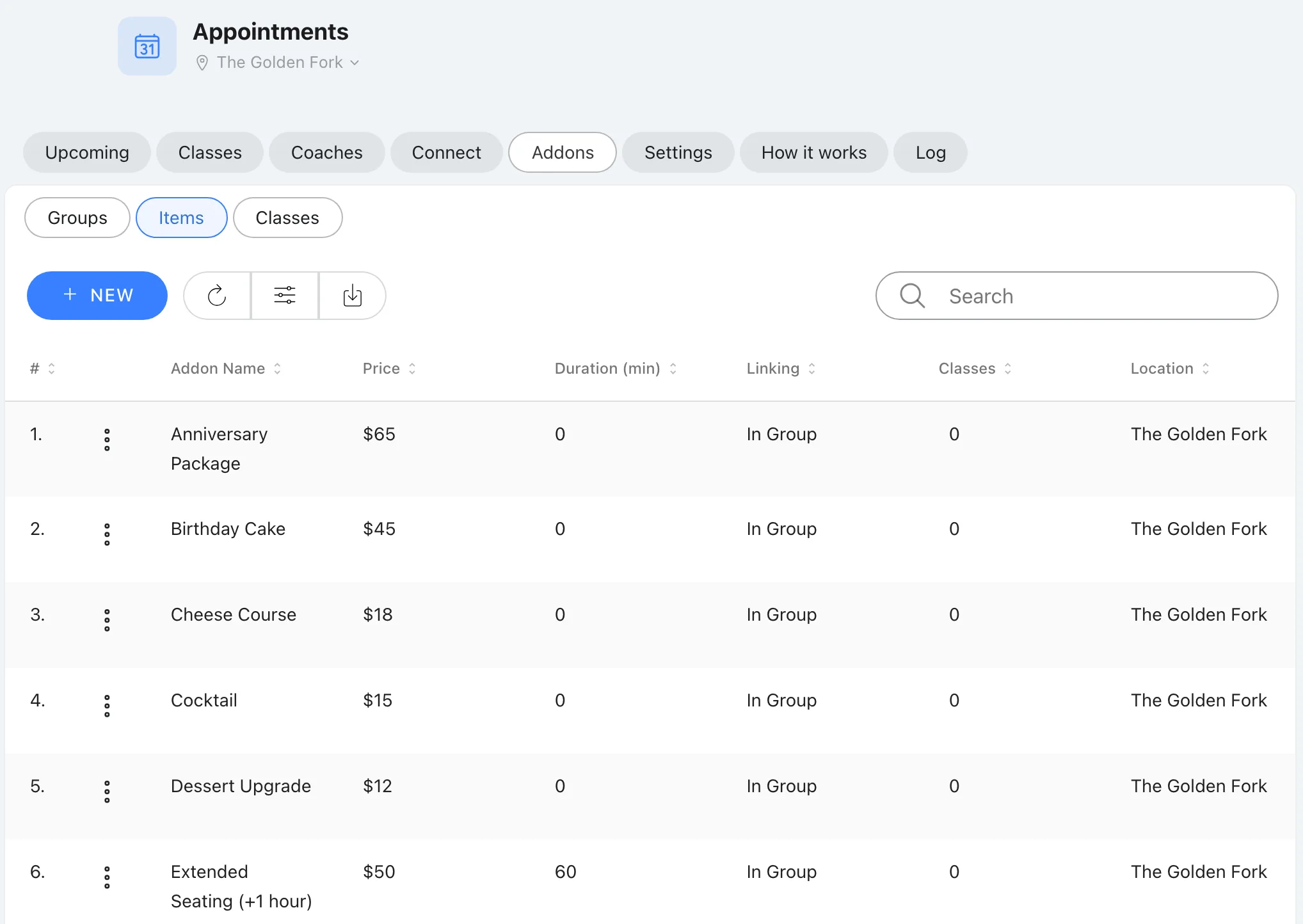Open the How it works tab
This screenshot has height=924, width=1303.
(814, 152)
